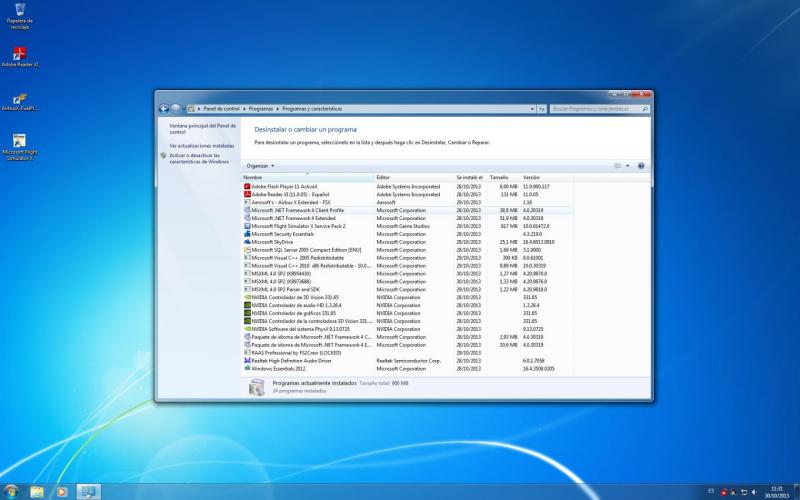Screen dimensions: 800x500
Task: Sort by the Tamaño column header
Action: [x=504, y=178]
